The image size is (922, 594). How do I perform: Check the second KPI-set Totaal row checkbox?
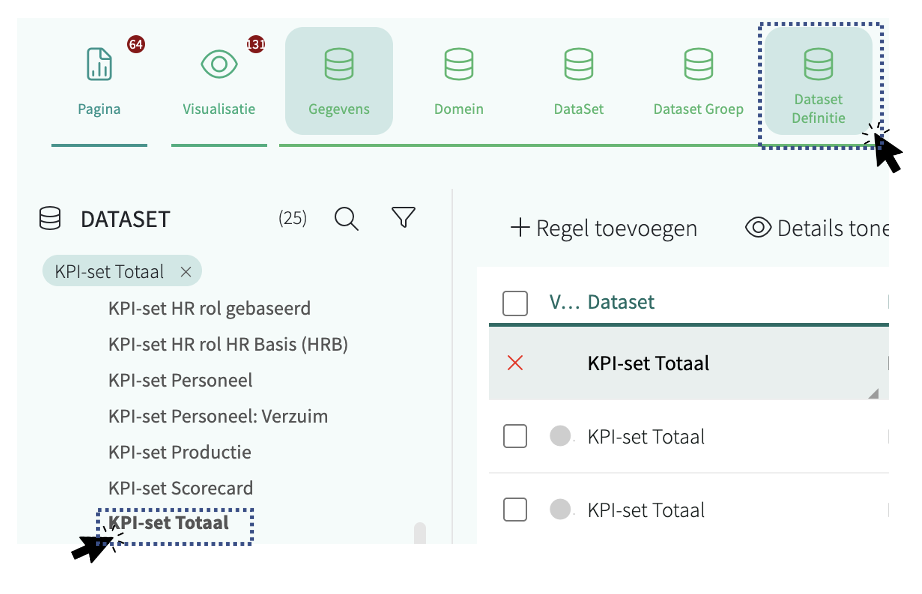tap(515, 510)
